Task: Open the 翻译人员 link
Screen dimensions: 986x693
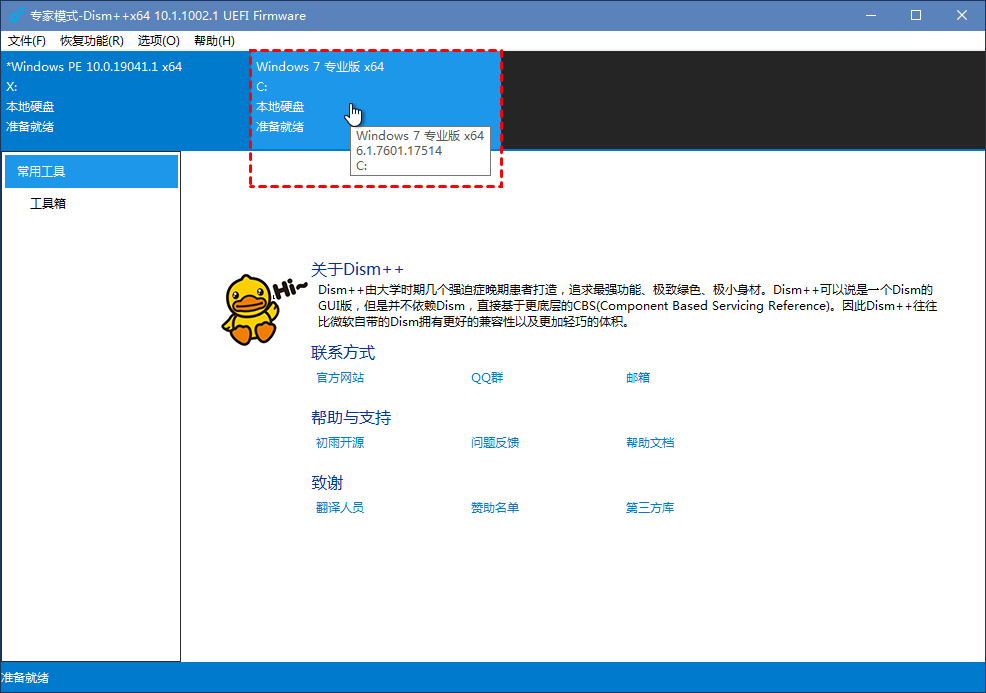Action: coord(340,507)
